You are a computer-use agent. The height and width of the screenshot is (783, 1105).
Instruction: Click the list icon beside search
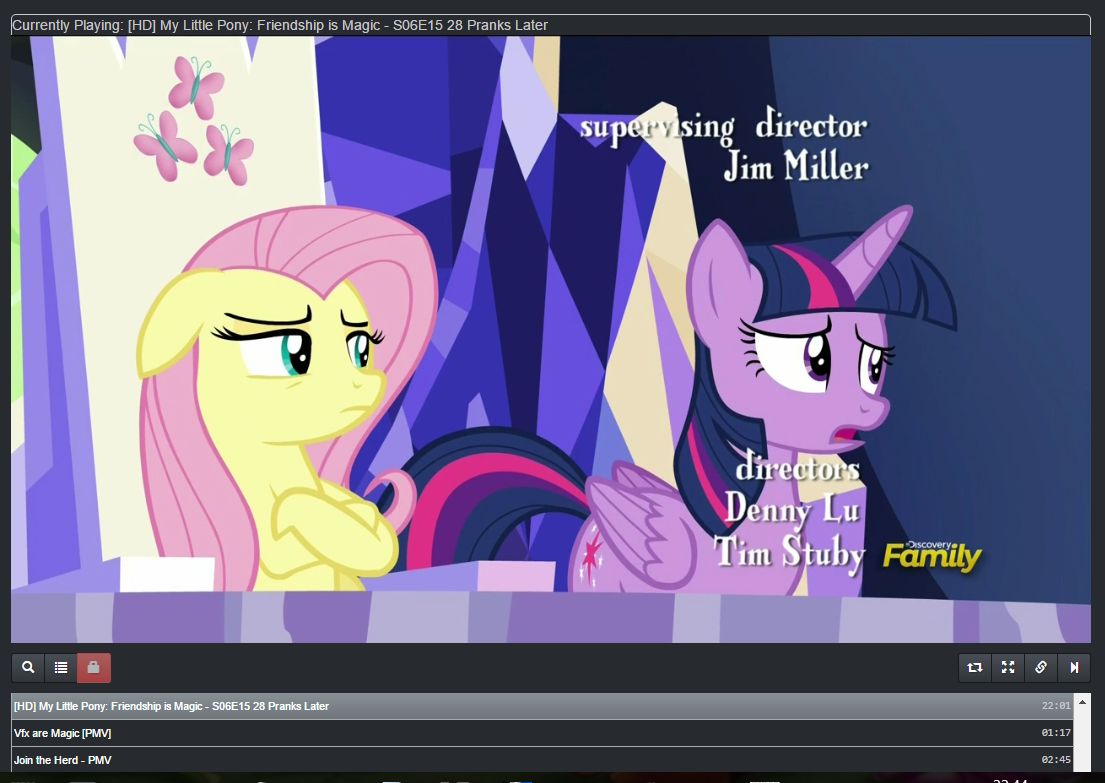pyautogui.click(x=61, y=667)
